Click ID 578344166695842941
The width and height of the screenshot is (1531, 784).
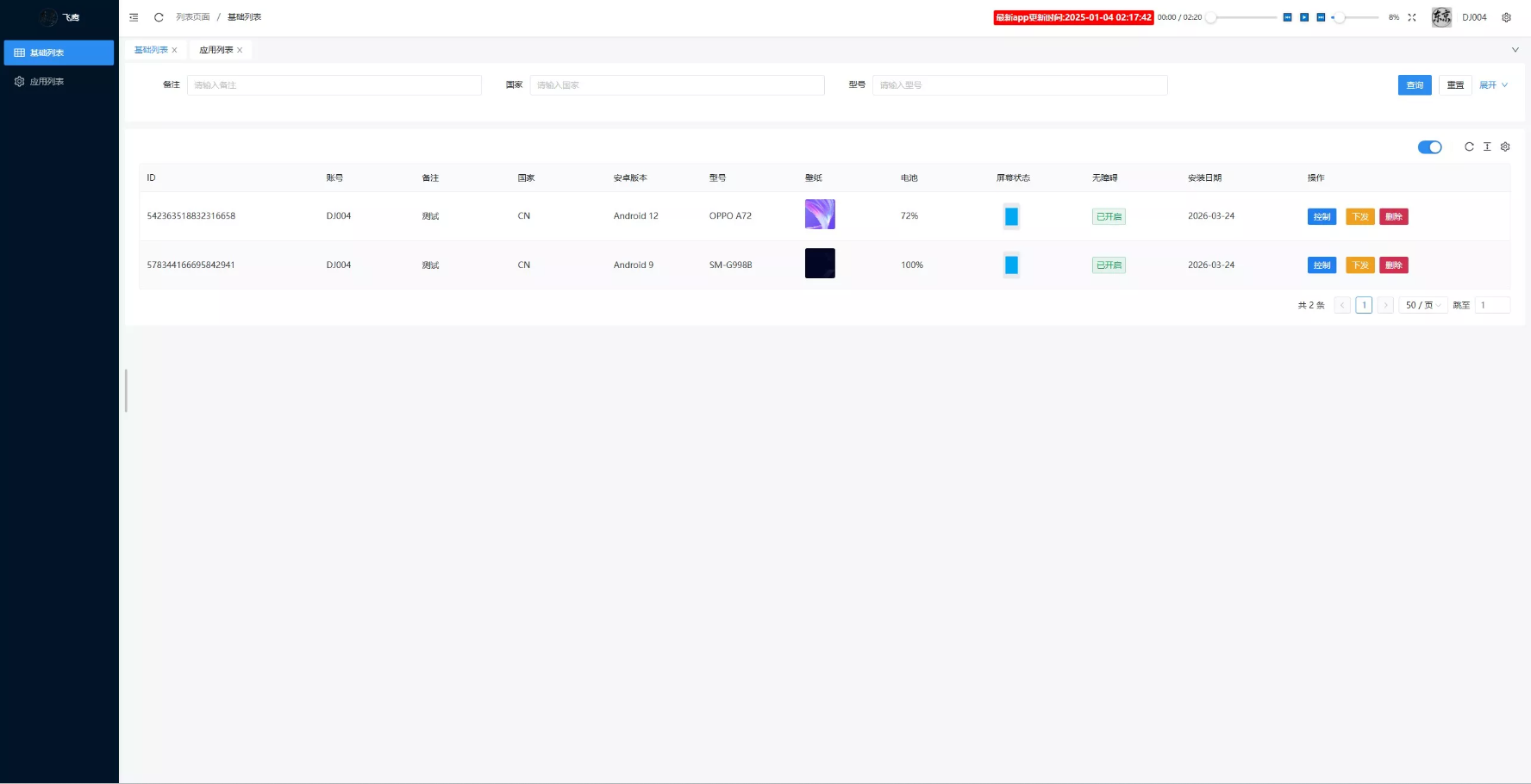click(x=191, y=265)
